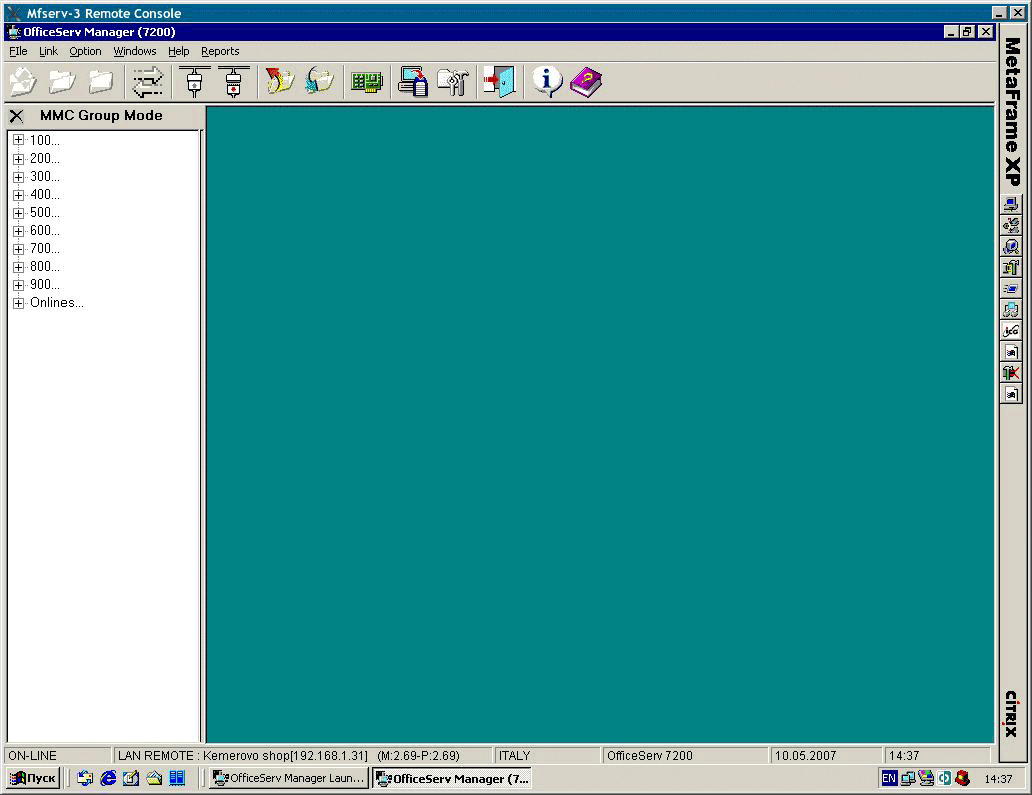The image size is (1032, 795).
Task: Select the '100...' tree label
Action: [44, 140]
